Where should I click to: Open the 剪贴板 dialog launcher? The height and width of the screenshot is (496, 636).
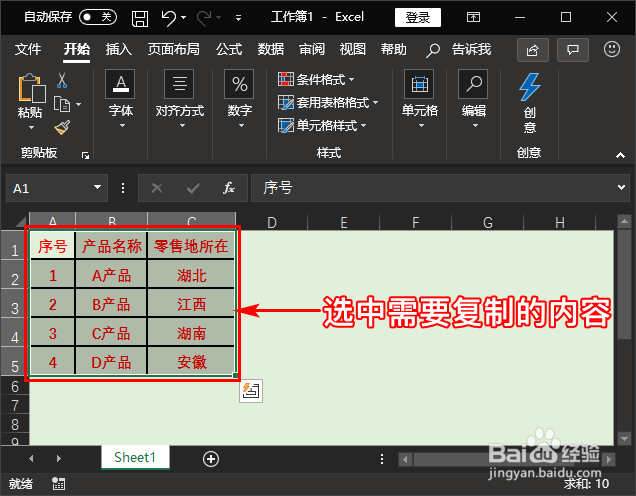click(x=85, y=155)
